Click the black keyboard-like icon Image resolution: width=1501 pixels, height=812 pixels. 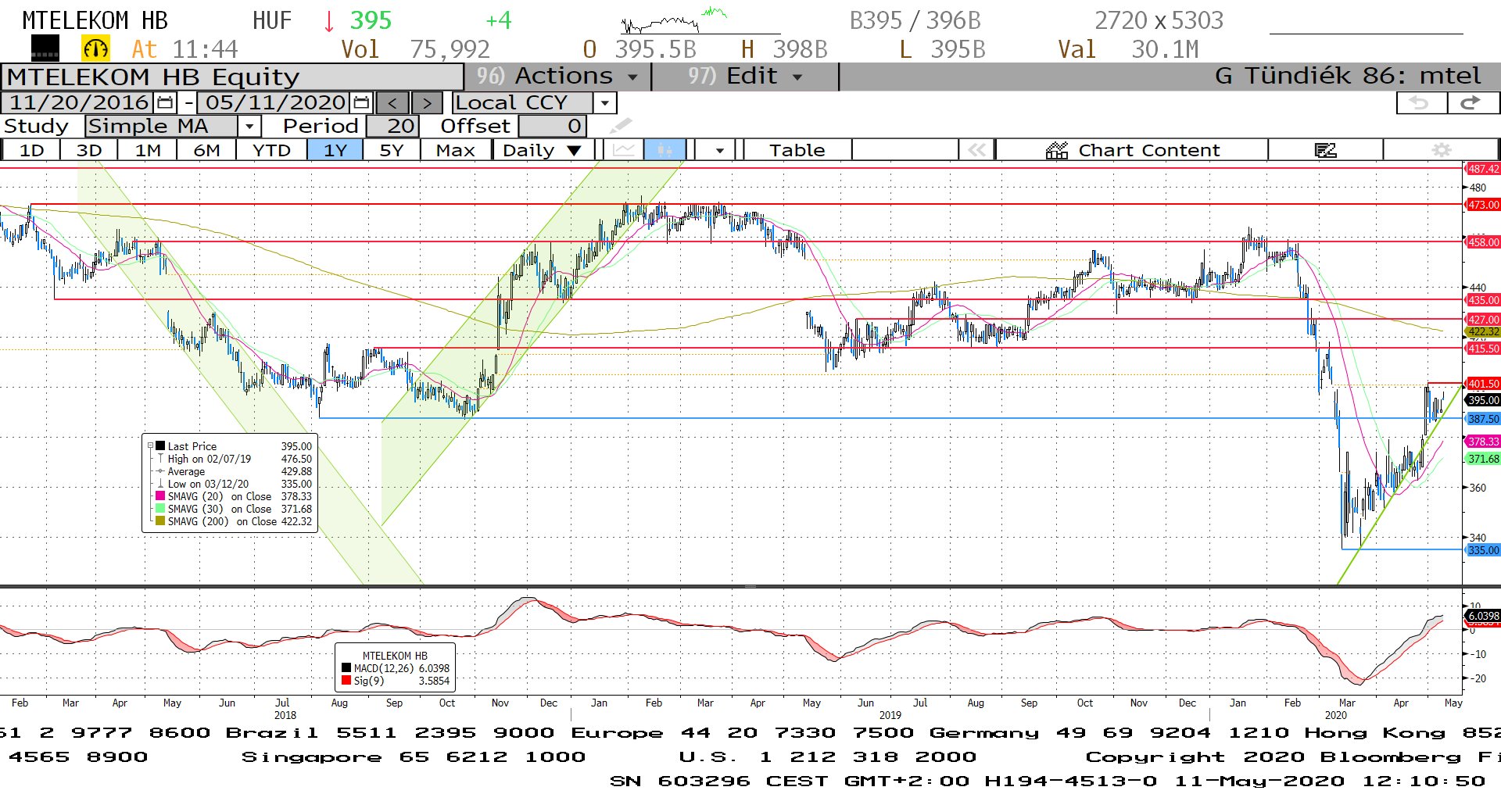[45, 49]
